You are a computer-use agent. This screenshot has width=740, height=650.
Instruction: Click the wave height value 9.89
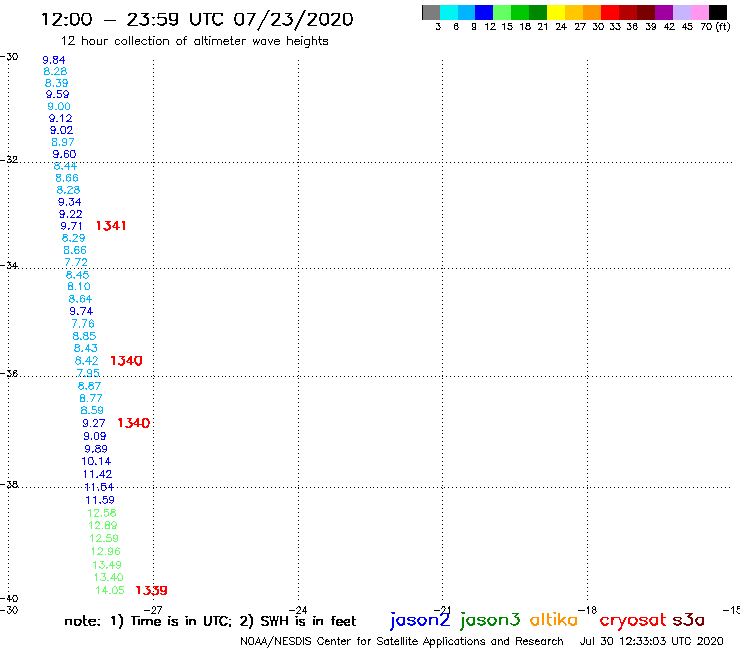coord(96,449)
